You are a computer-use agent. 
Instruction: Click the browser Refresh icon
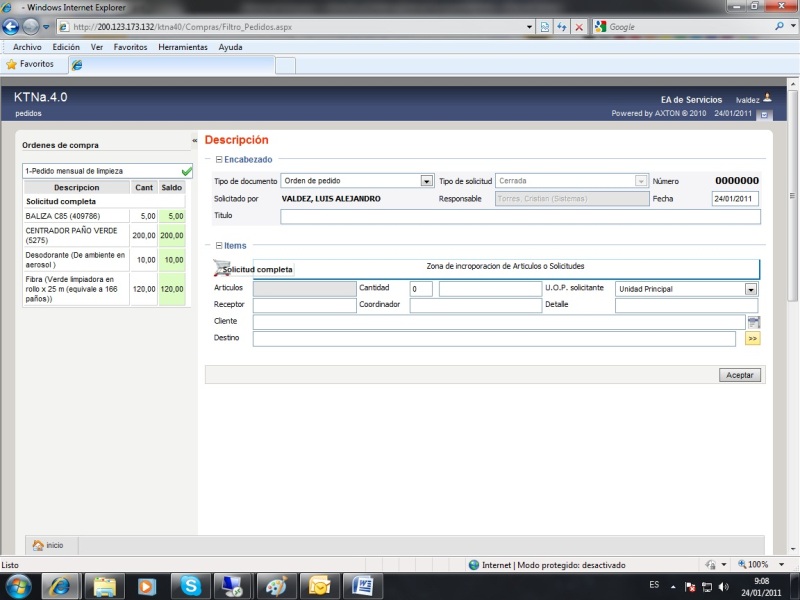(x=562, y=27)
